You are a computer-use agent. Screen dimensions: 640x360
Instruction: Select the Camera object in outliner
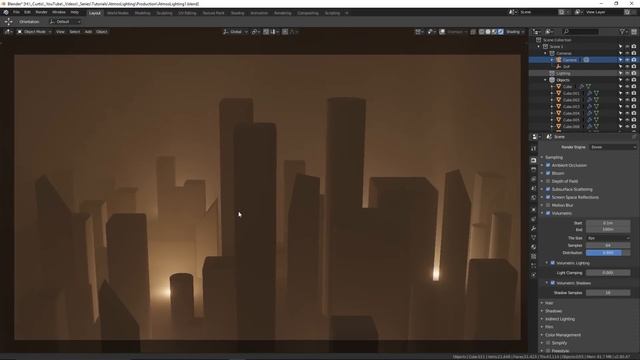coord(570,60)
